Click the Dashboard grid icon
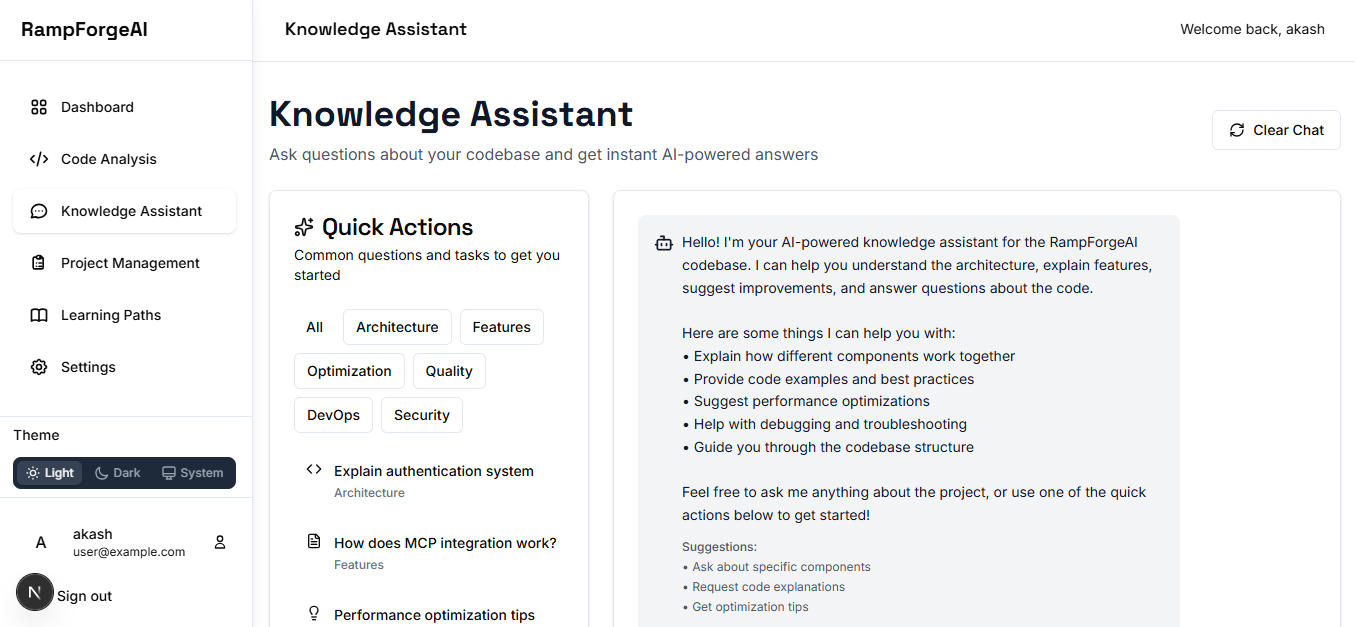1355x627 pixels. (x=39, y=107)
